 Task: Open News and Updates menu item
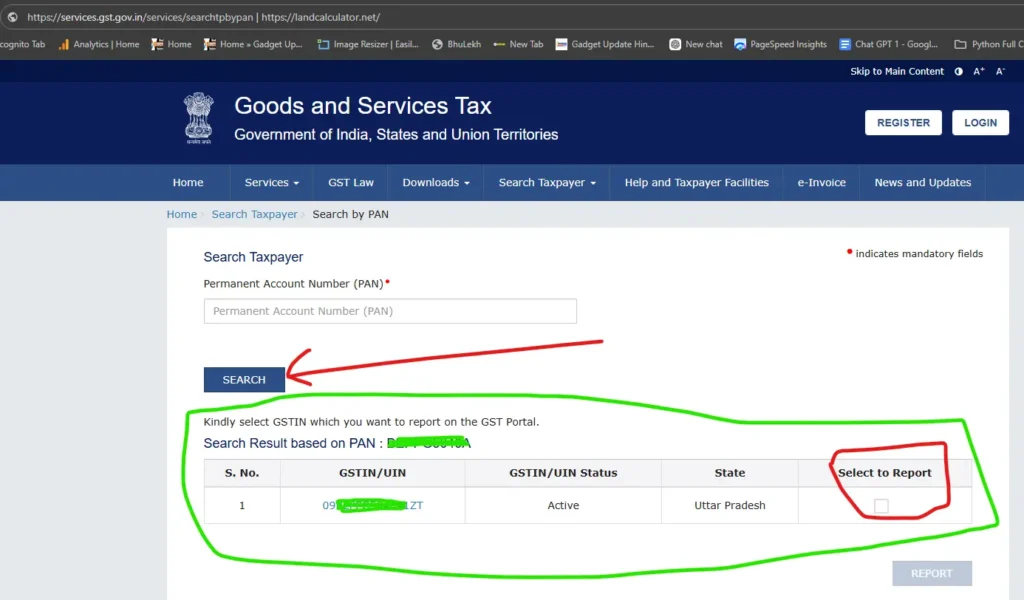(922, 183)
